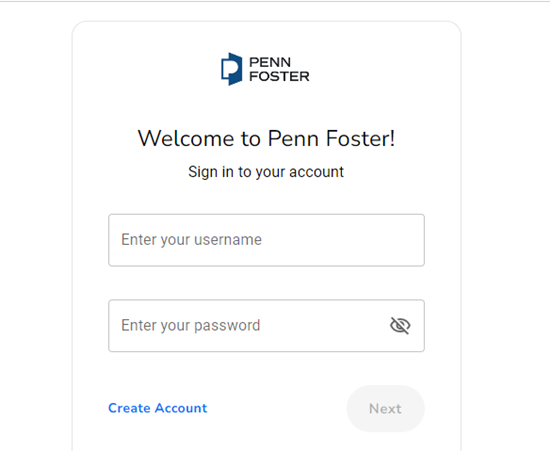Select the Welcome to Penn Foster! heading
Viewport: 550px width, 451px height.
(267, 139)
